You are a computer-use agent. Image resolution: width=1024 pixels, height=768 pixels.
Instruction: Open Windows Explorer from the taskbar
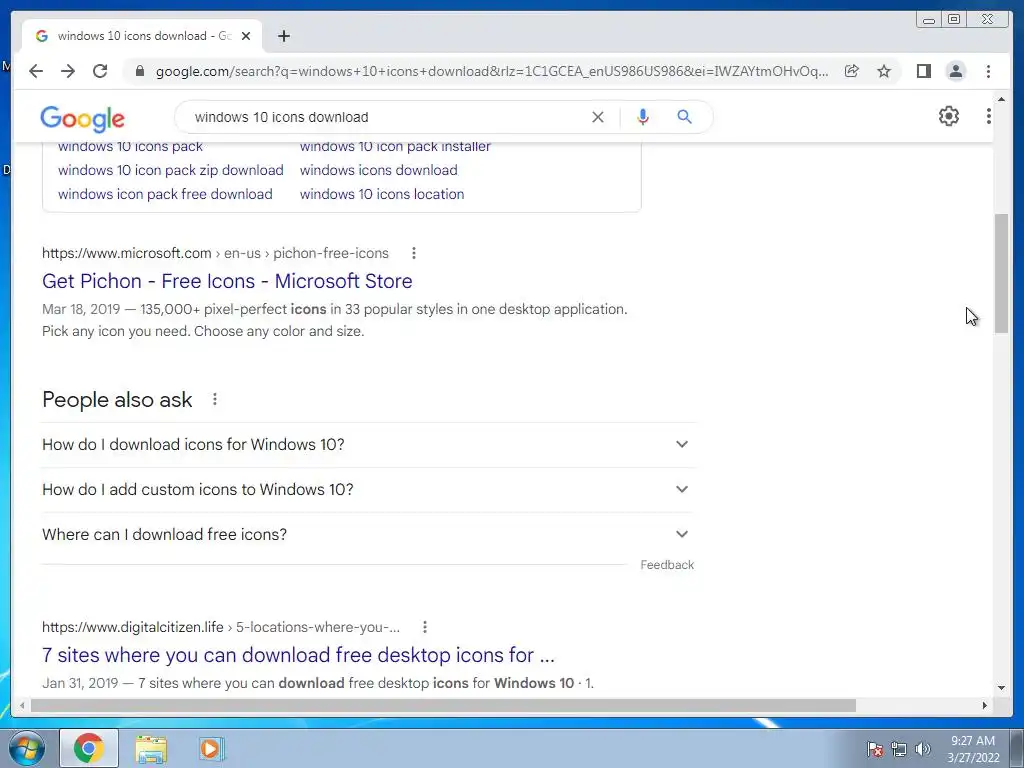point(151,749)
